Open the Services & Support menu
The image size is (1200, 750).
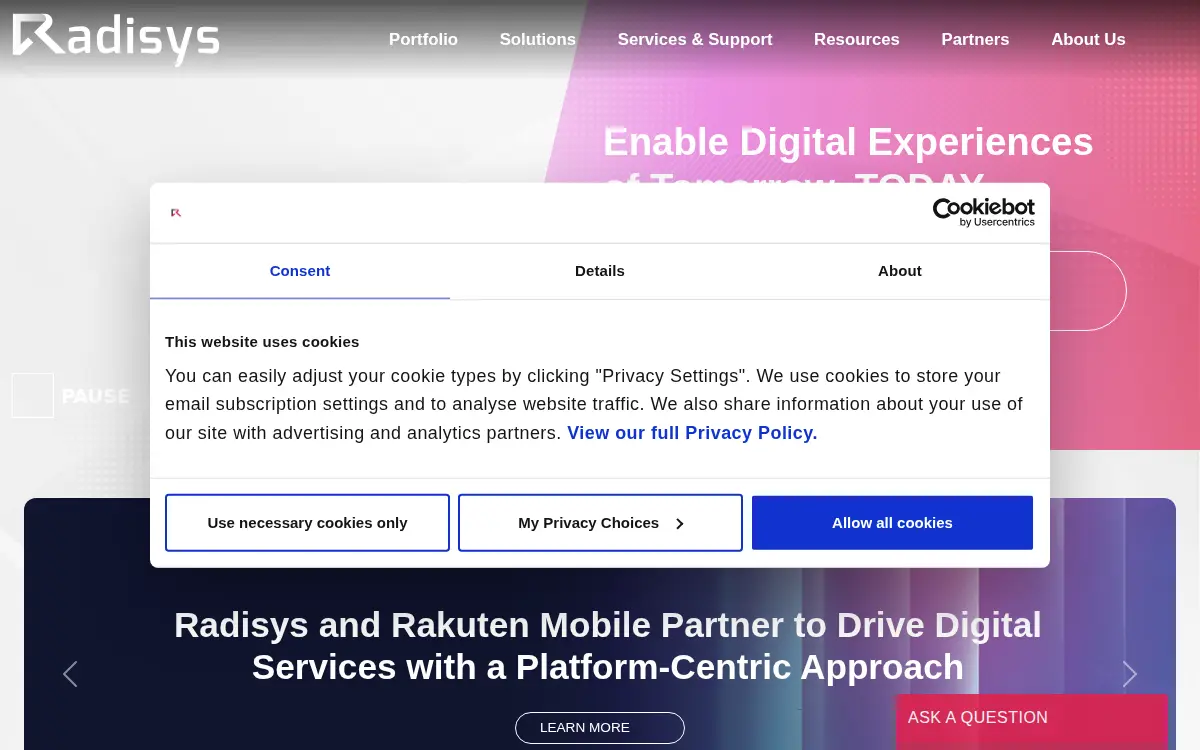tap(695, 39)
